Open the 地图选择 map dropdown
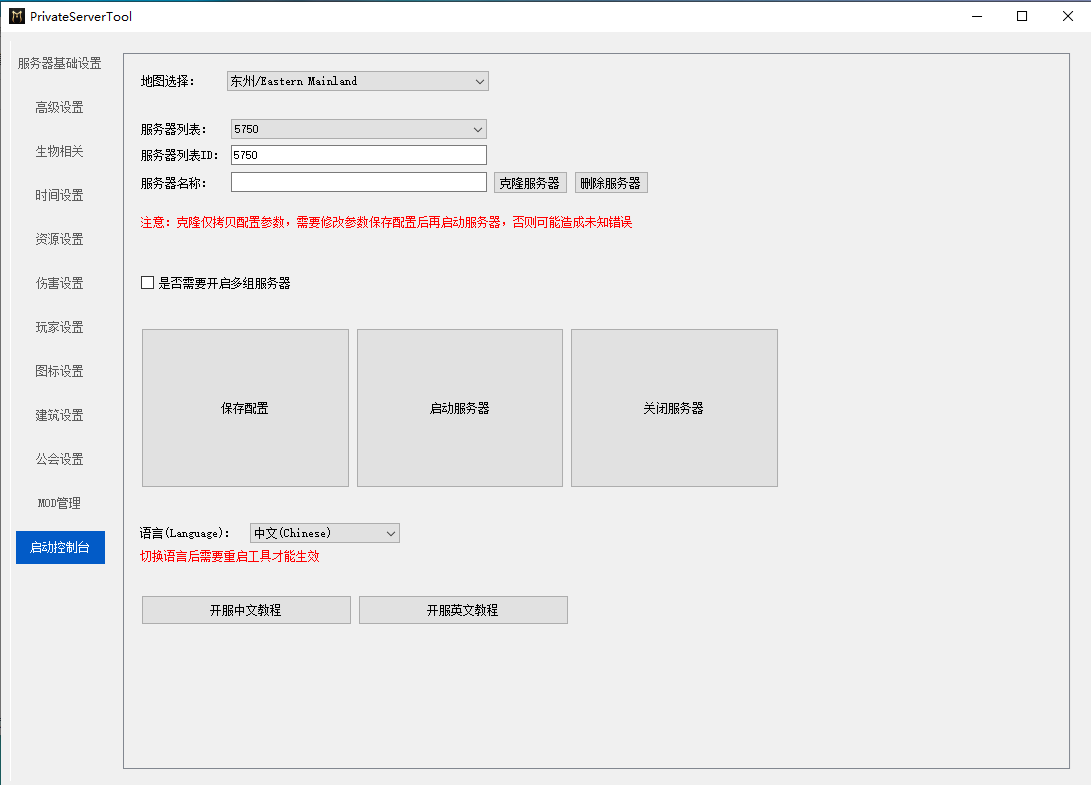Screen dimensions: 1091x785 point(358,81)
